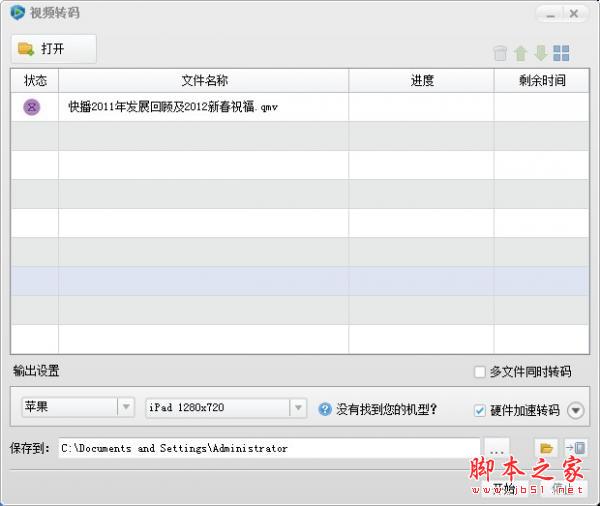
Task: Click the 保存到 path input field
Action: coord(269,448)
